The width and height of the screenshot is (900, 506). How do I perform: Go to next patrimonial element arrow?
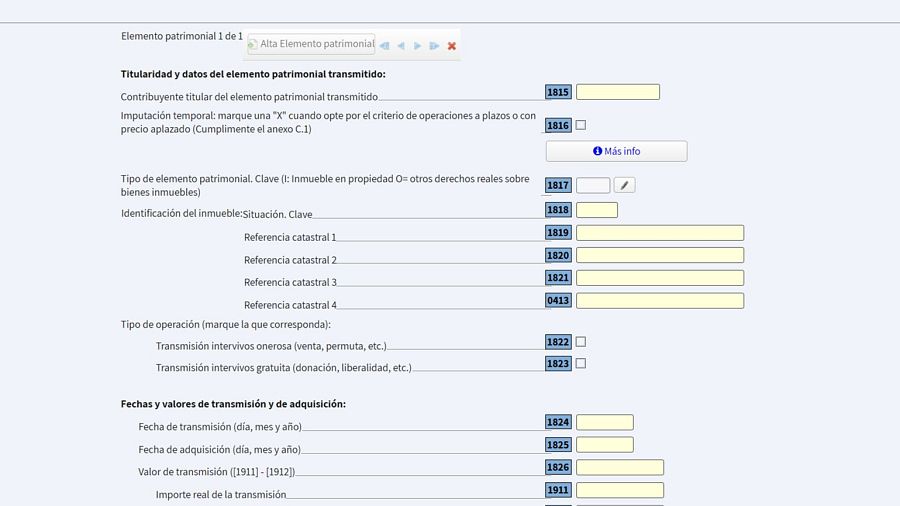tap(418, 46)
